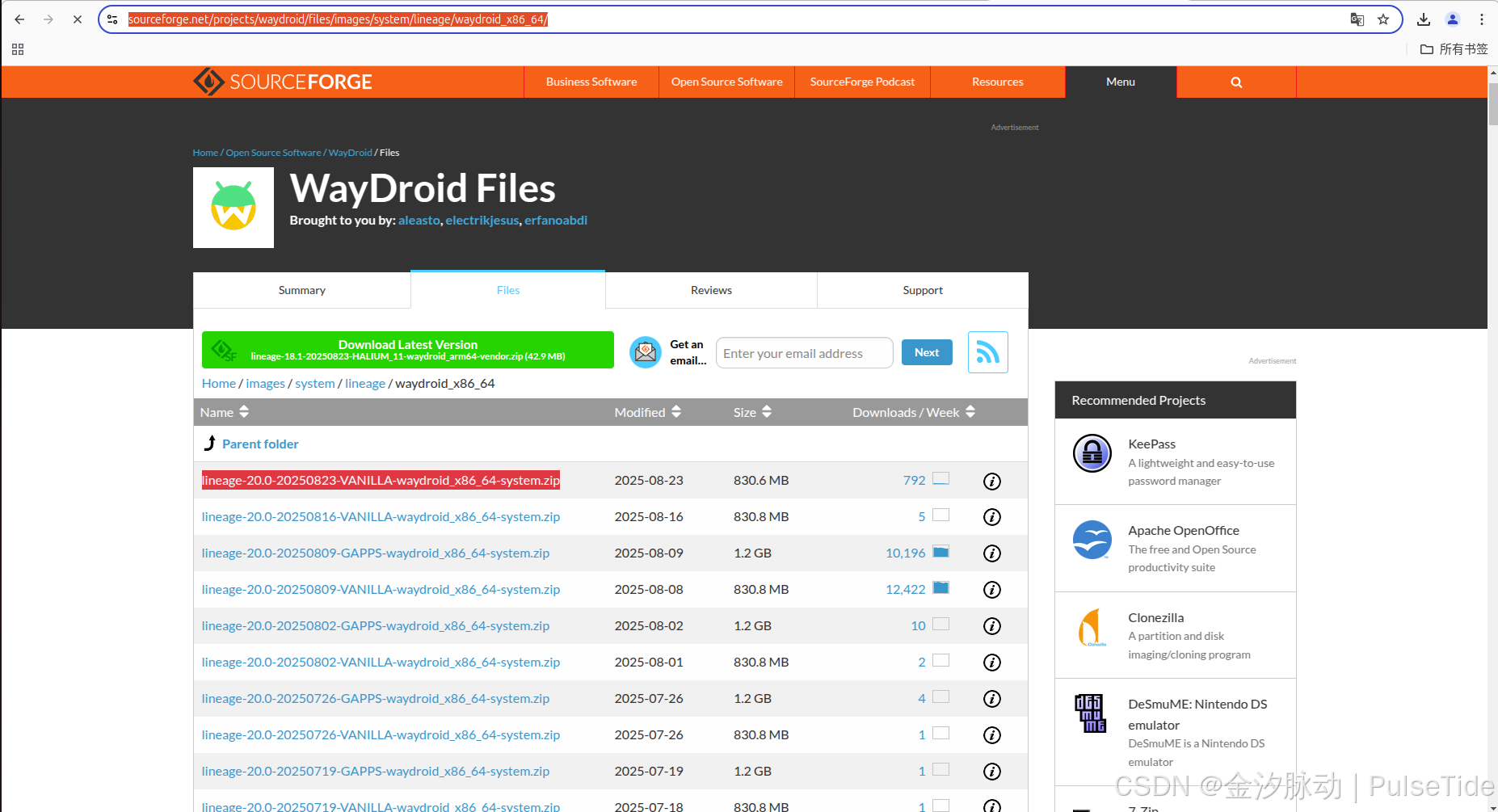
Task: Click the lineage breadcrumb link
Action: 365,384
